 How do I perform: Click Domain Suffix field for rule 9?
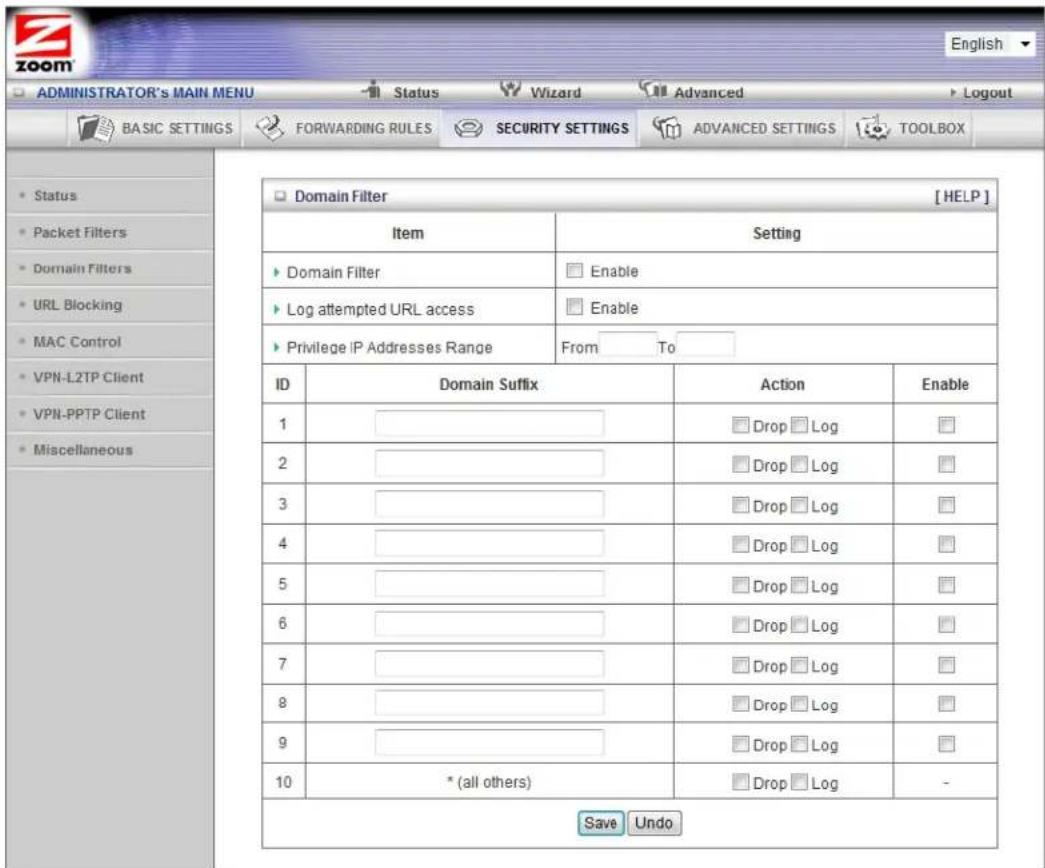click(x=489, y=742)
